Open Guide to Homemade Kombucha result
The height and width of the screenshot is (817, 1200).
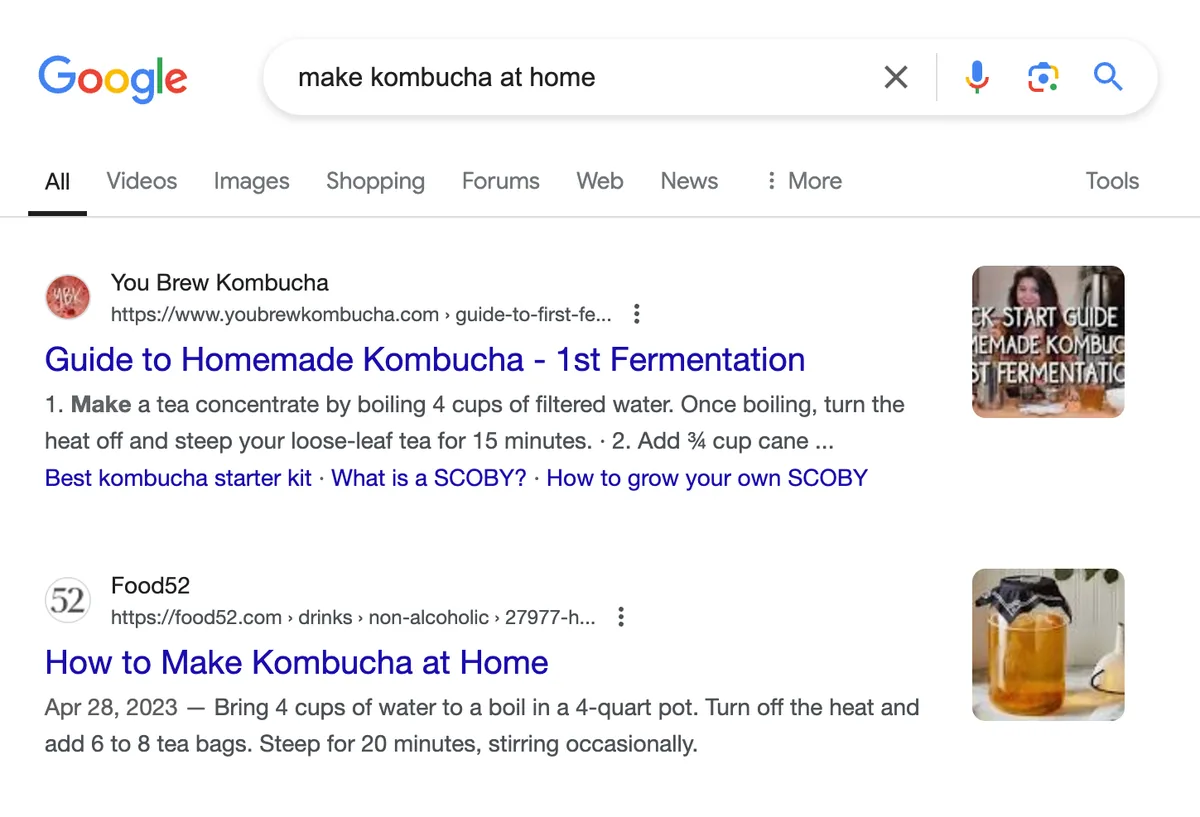click(x=425, y=359)
